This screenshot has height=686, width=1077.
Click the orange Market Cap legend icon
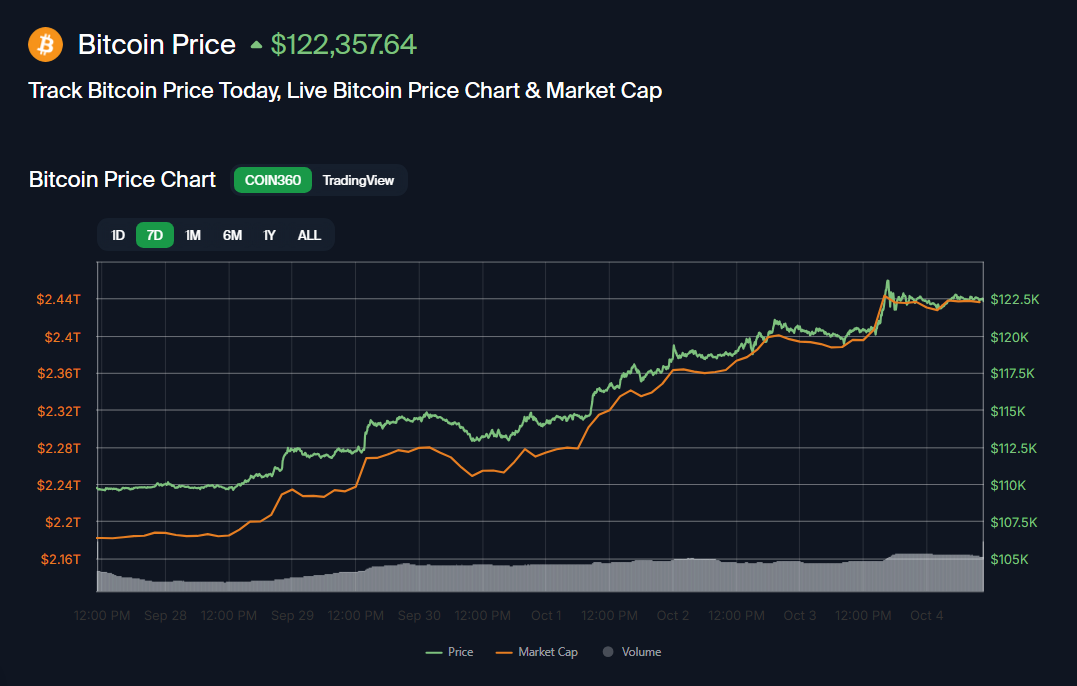point(503,652)
